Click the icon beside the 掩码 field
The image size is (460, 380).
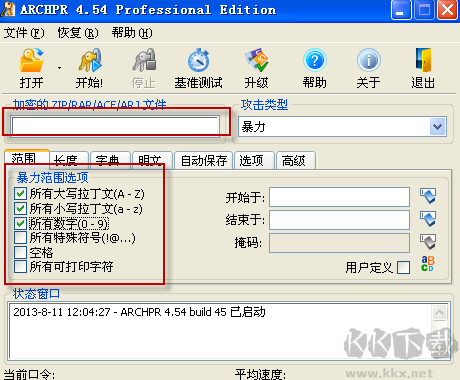click(x=428, y=242)
